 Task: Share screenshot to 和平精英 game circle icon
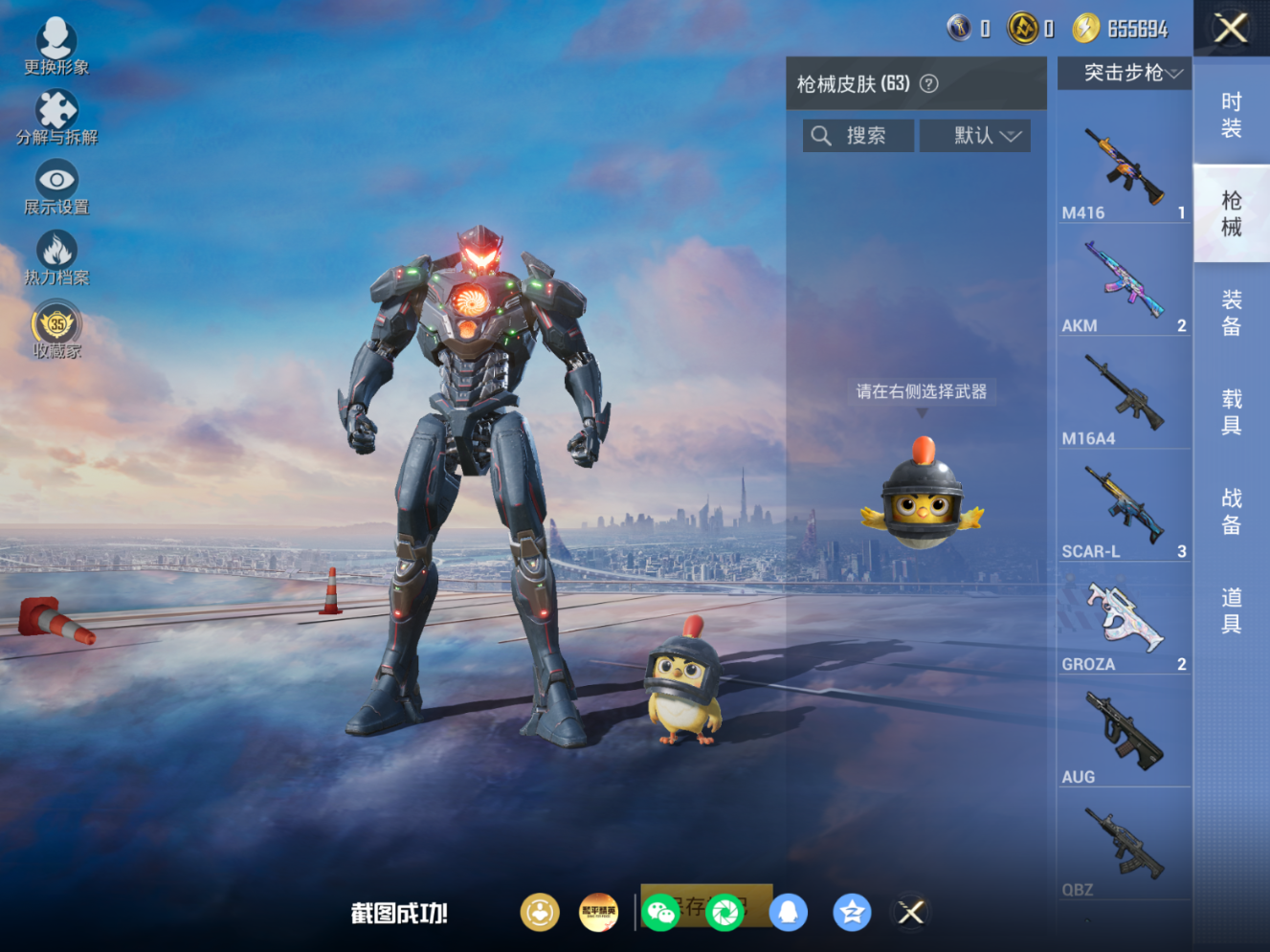click(599, 912)
